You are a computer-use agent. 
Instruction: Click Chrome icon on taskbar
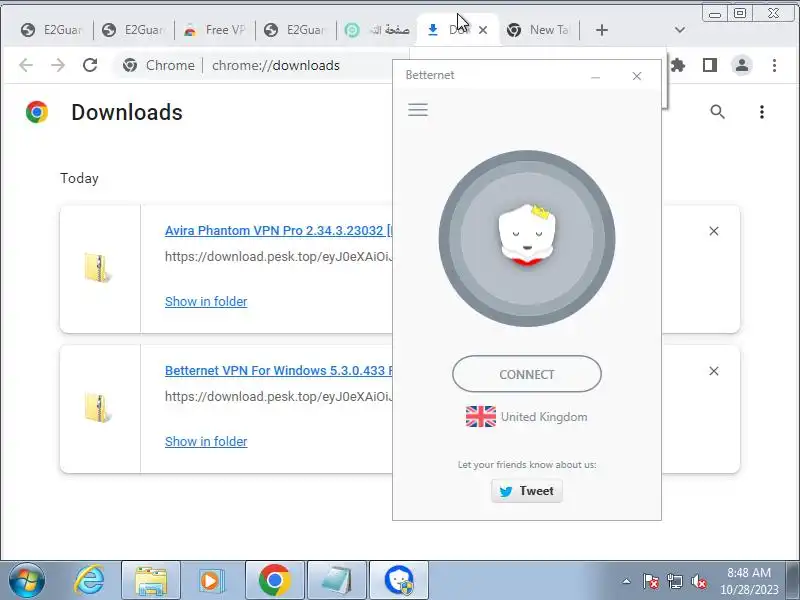pos(274,581)
